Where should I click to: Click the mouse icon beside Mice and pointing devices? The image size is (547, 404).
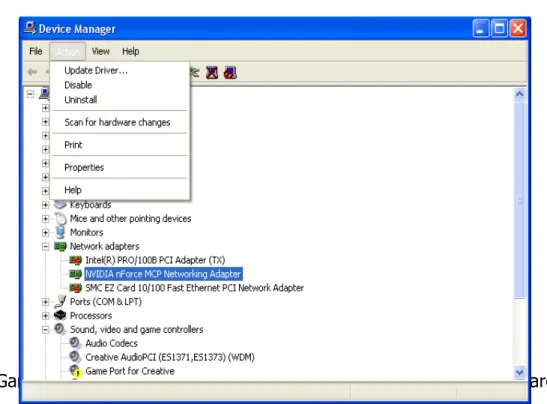click(x=60, y=218)
